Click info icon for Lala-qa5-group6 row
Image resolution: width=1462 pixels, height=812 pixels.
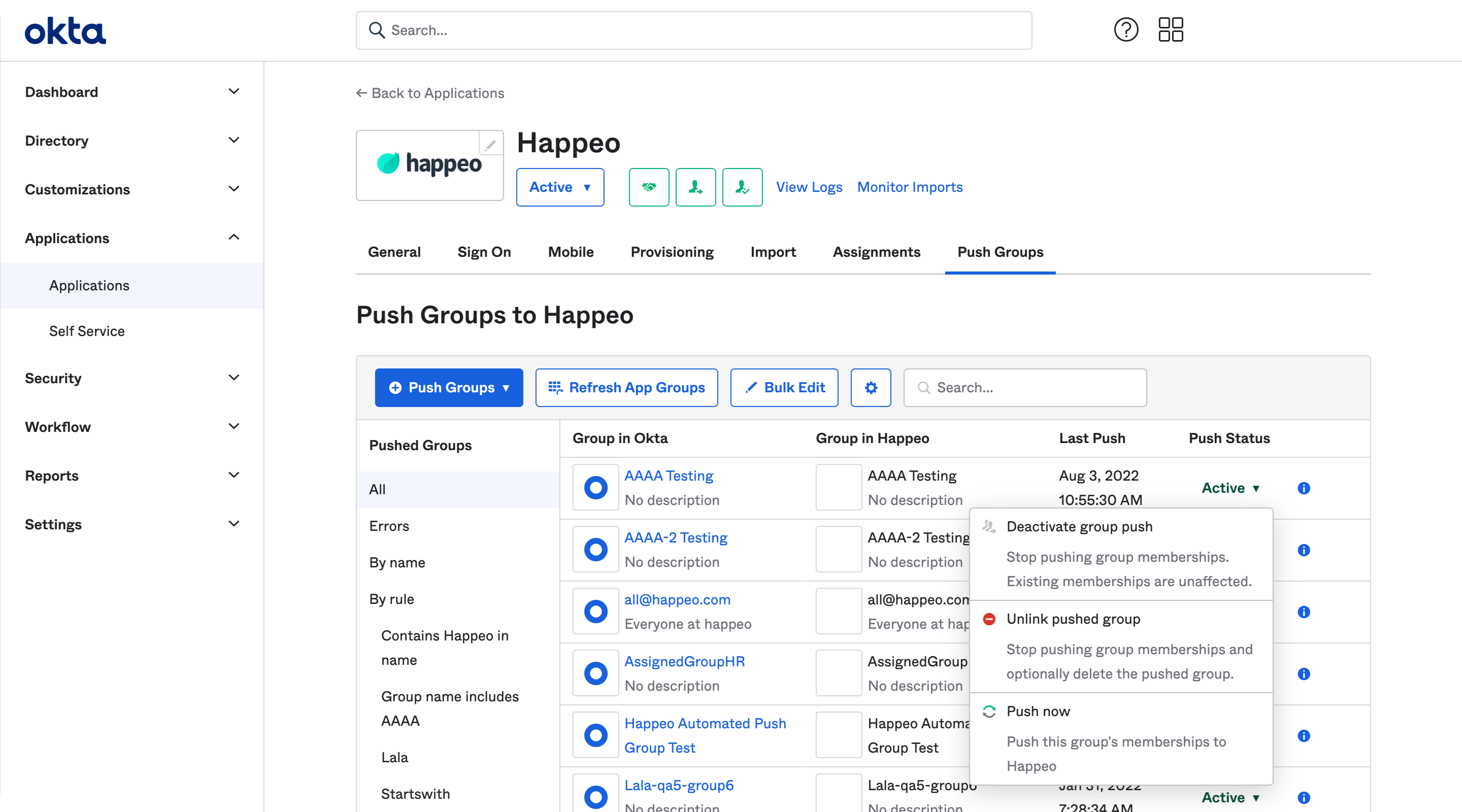pos(1304,797)
